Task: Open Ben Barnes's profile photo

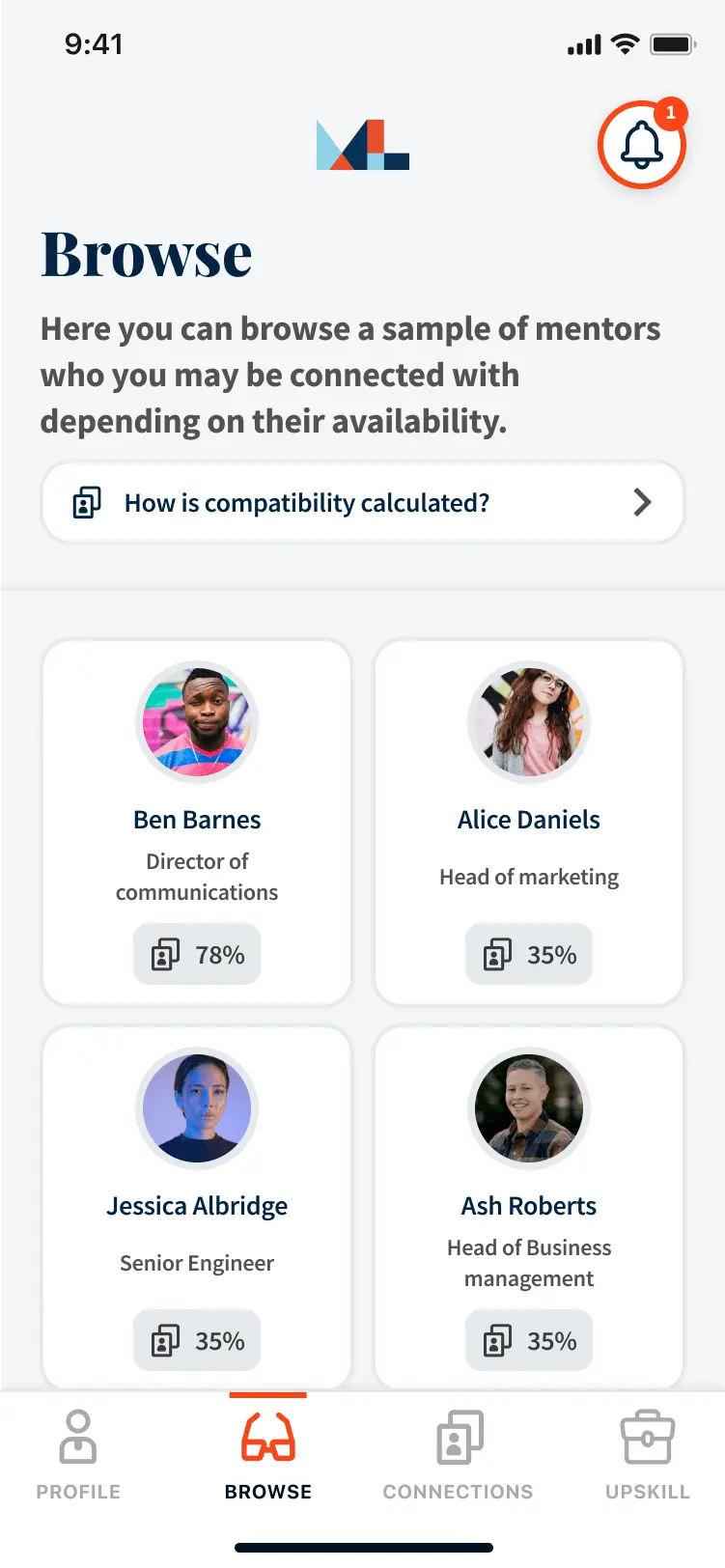Action: click(197, 721)
